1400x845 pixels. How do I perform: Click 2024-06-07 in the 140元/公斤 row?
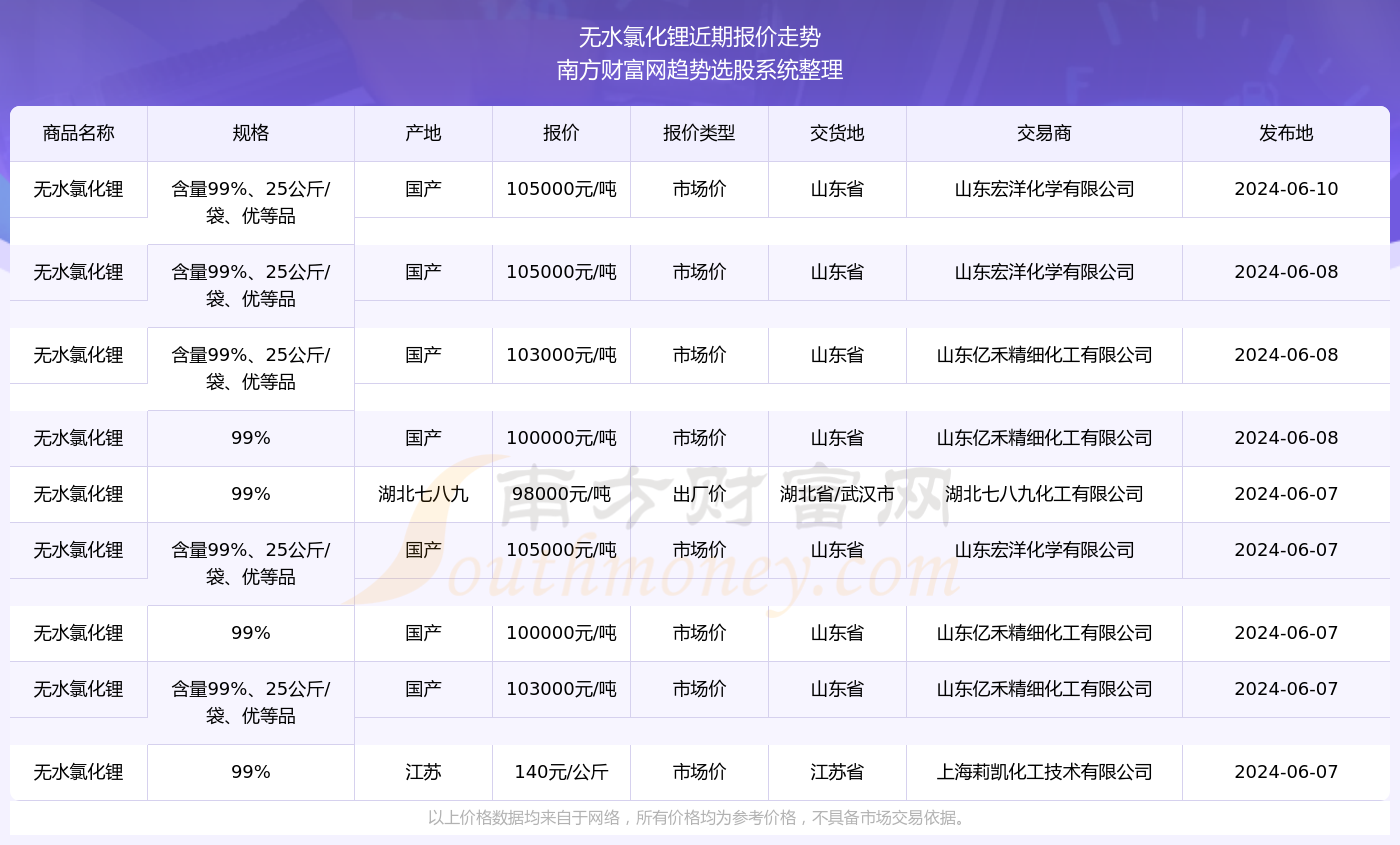point(1286,772)
